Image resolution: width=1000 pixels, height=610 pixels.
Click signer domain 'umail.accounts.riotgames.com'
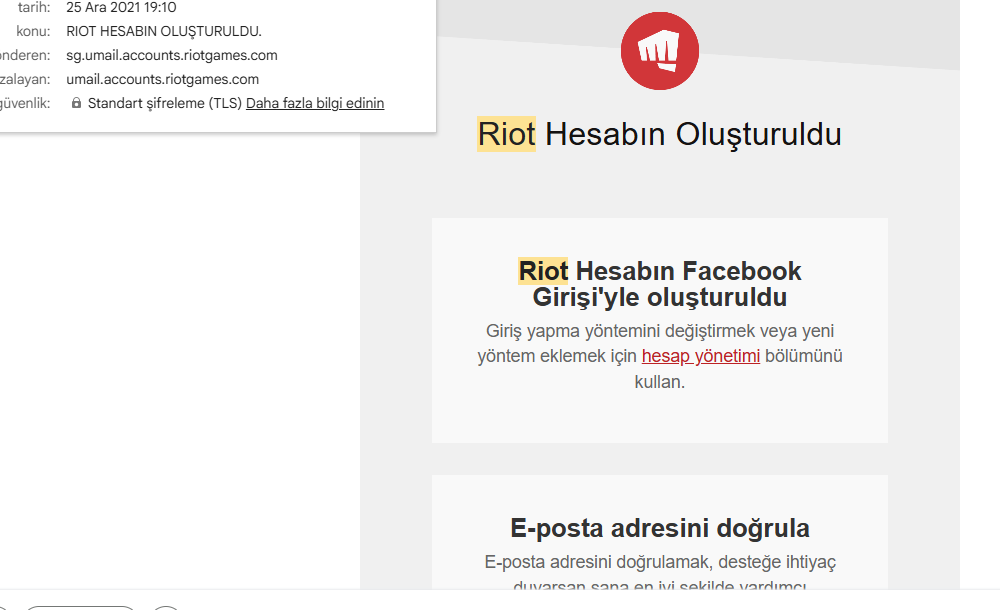click(x=163, y=79)
